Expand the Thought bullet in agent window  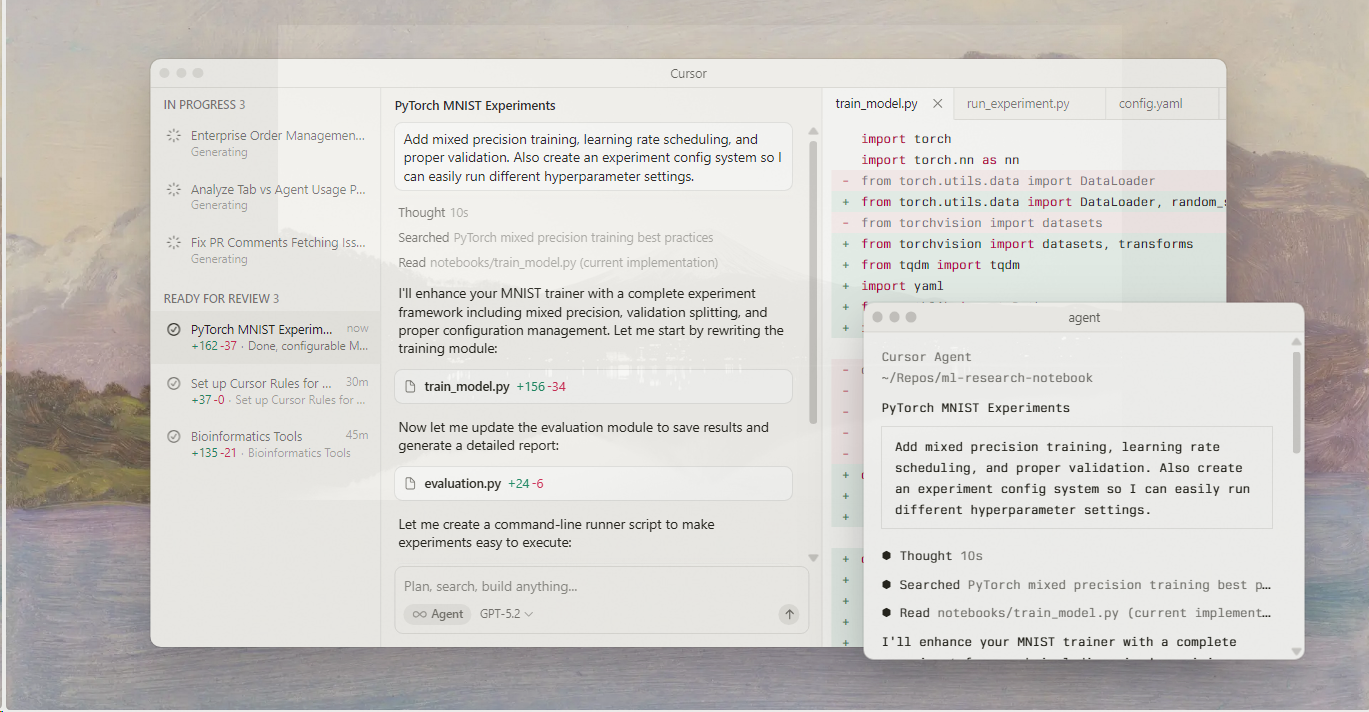click(925, 556)
